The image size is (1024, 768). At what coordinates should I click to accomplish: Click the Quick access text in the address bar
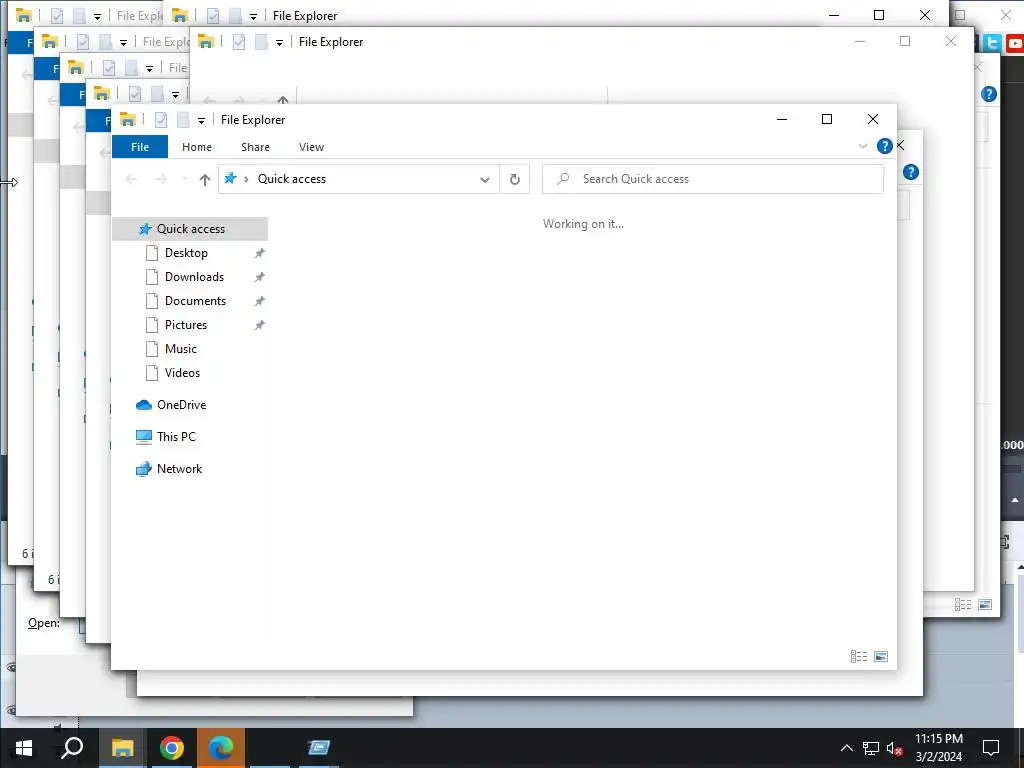click(291, 179)
